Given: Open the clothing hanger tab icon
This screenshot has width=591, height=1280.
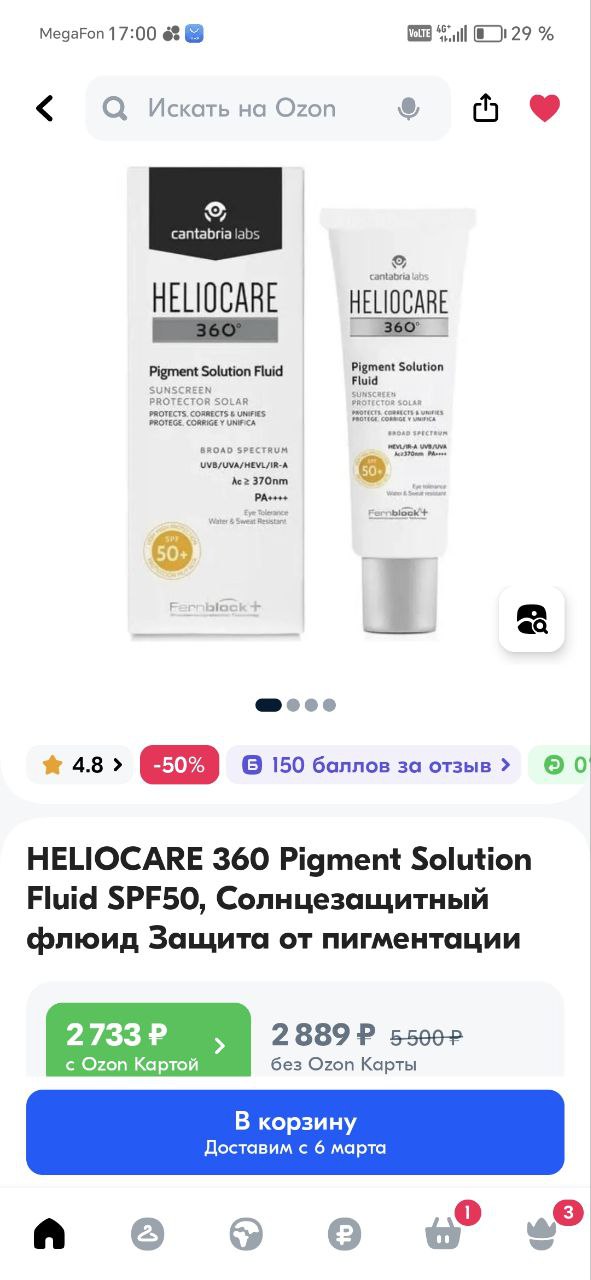Looking at the screenshot, I should [147, 1233].
